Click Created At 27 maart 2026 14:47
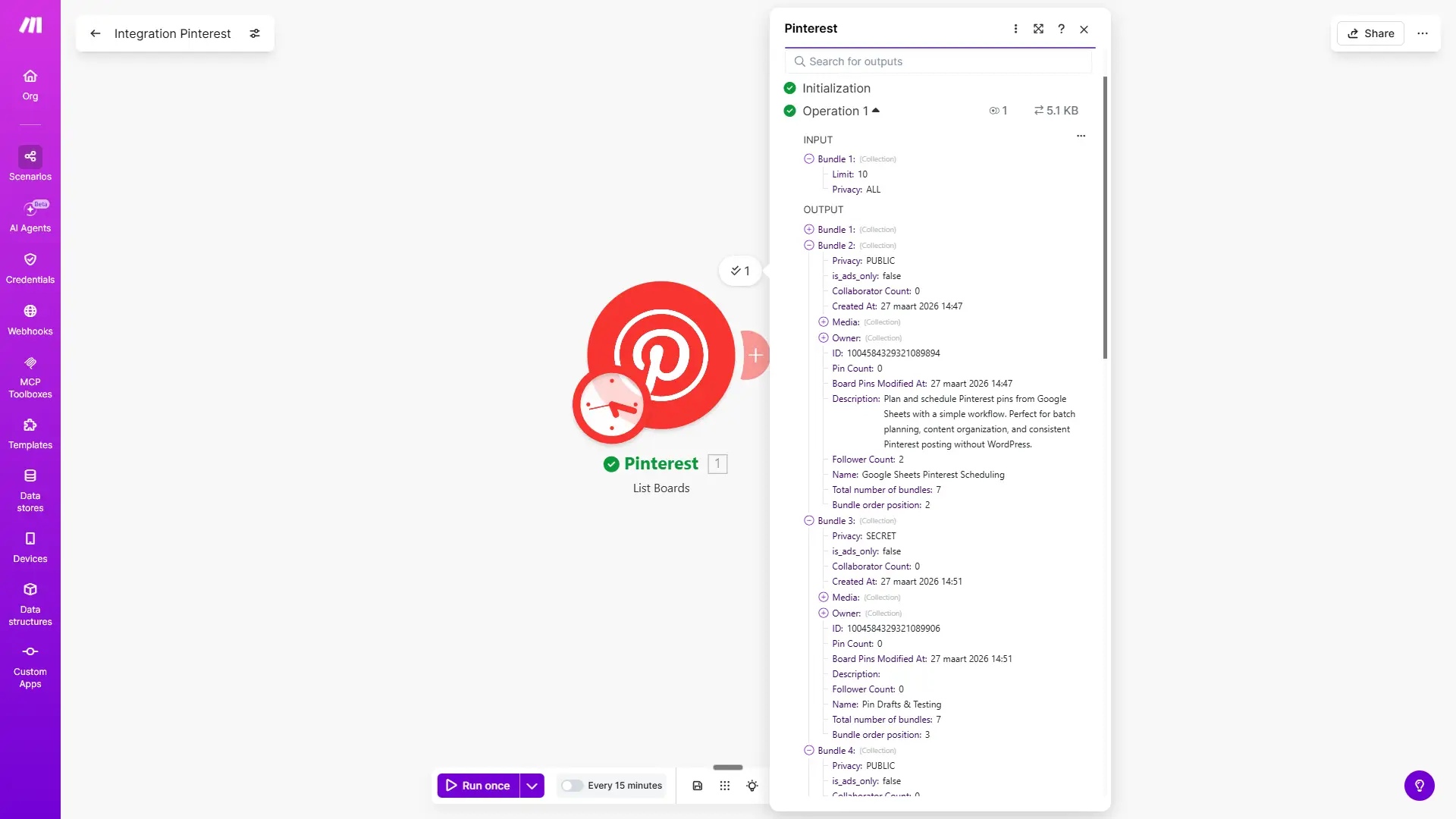The image size is (1456, 819). (x=921, y=306)
